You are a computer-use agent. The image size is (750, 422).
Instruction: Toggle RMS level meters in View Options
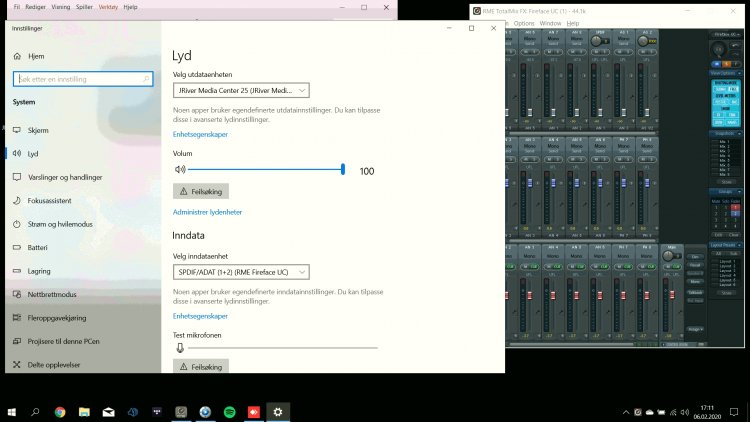point(734,102)
